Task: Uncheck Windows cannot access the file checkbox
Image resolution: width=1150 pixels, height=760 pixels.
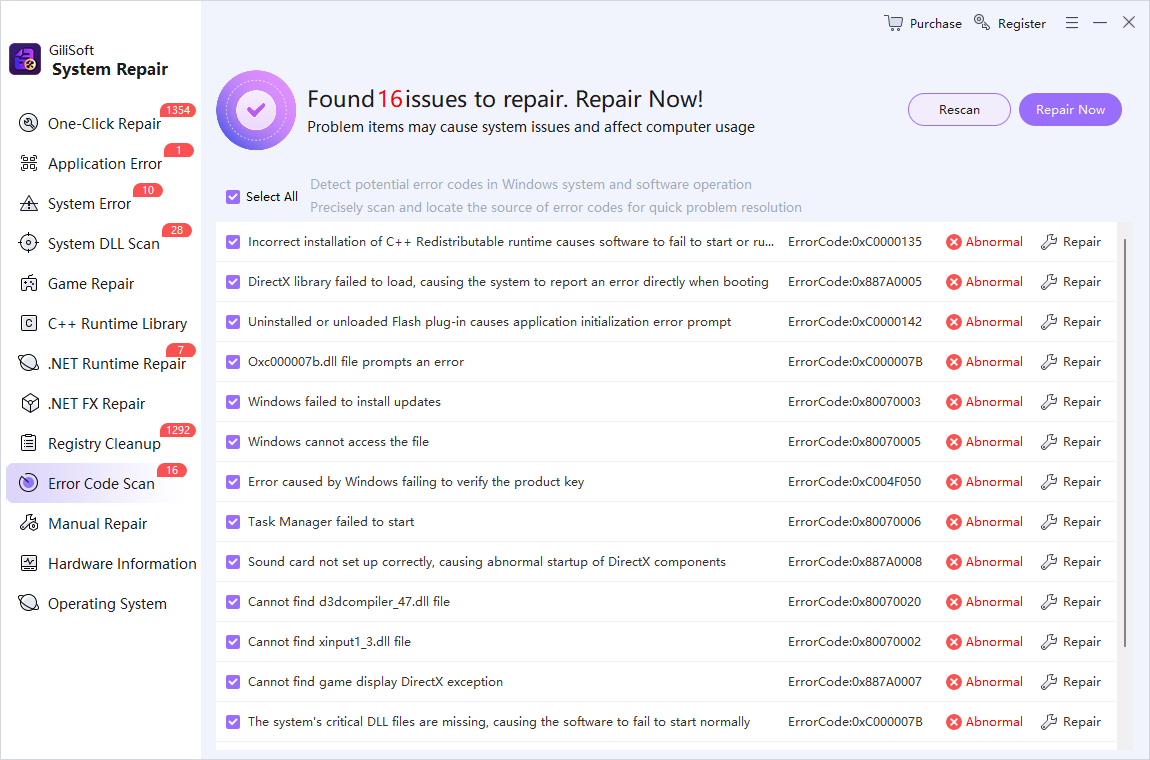Action: 233,442
